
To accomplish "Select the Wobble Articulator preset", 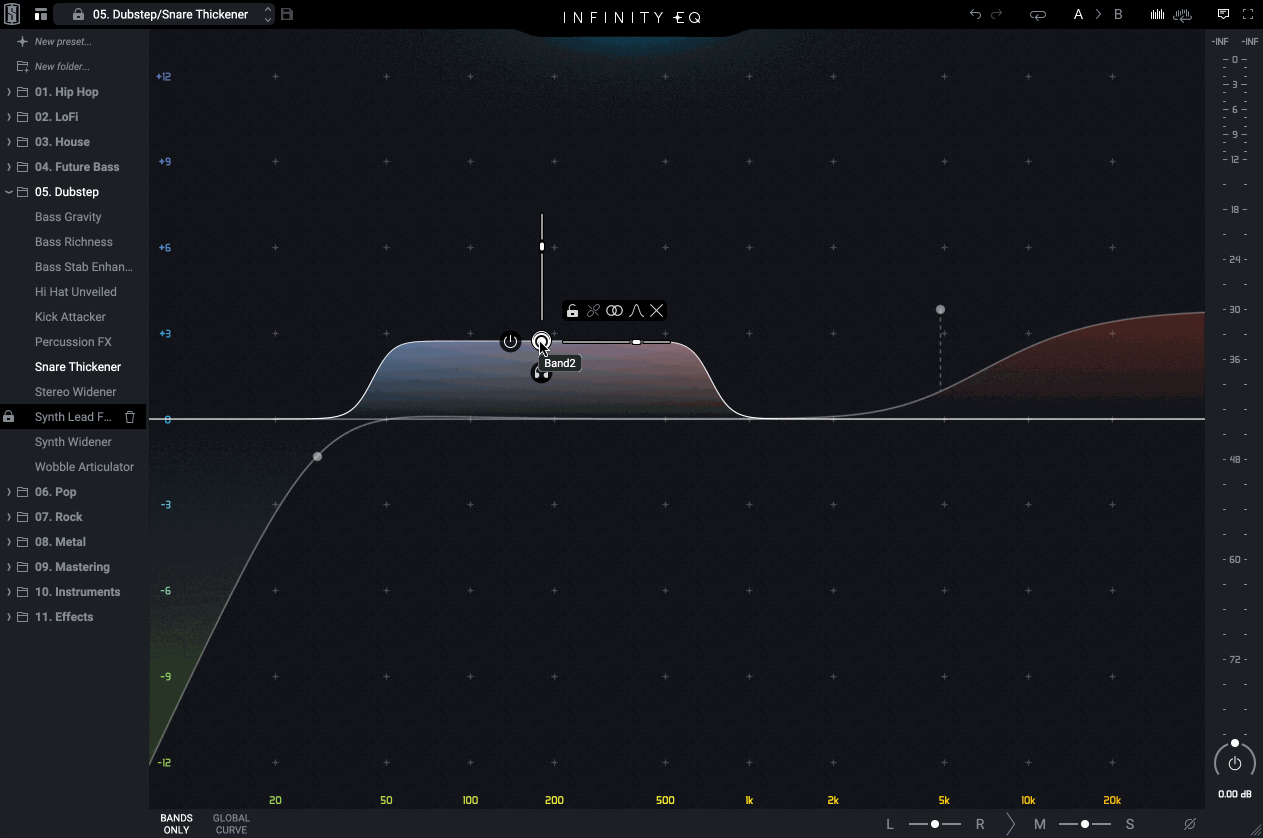I will point(84,467).
